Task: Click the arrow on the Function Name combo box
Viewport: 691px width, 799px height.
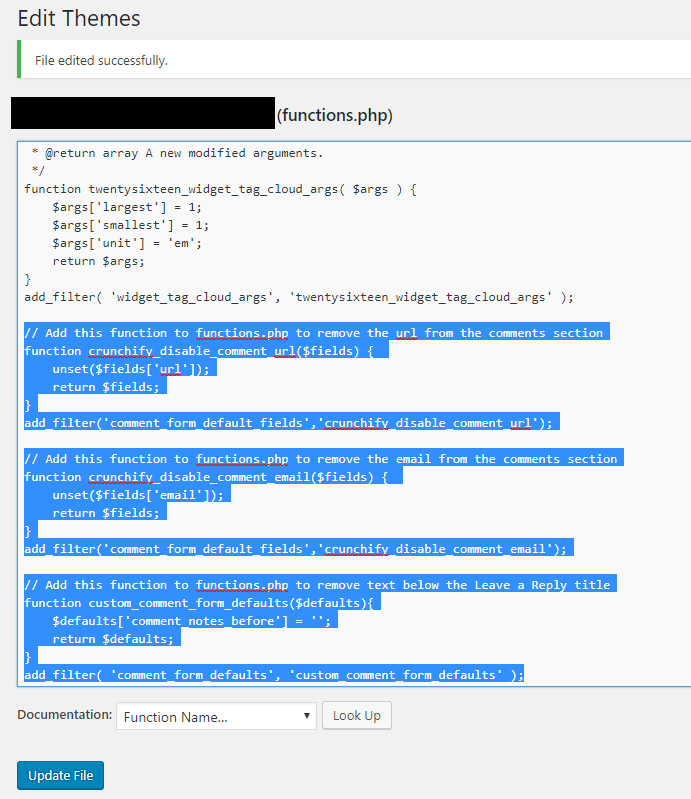Action: point(306,716)
